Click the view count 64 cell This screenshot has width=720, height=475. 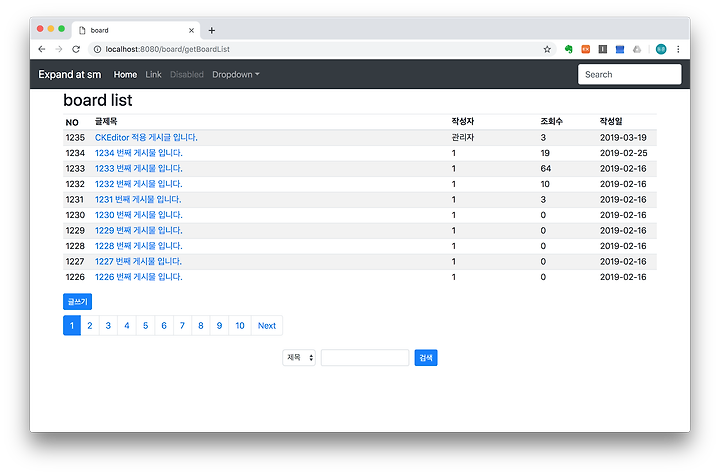[546, 169]
